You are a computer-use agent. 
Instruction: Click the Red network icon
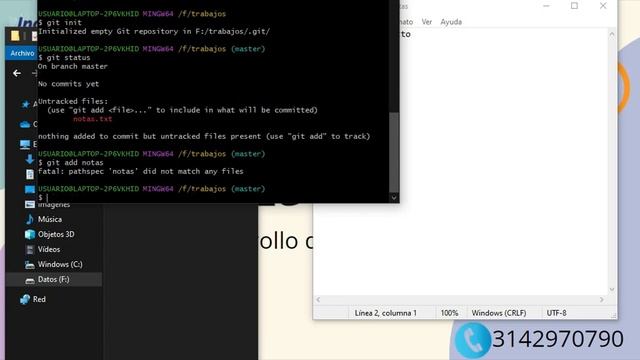pos(25,299)
